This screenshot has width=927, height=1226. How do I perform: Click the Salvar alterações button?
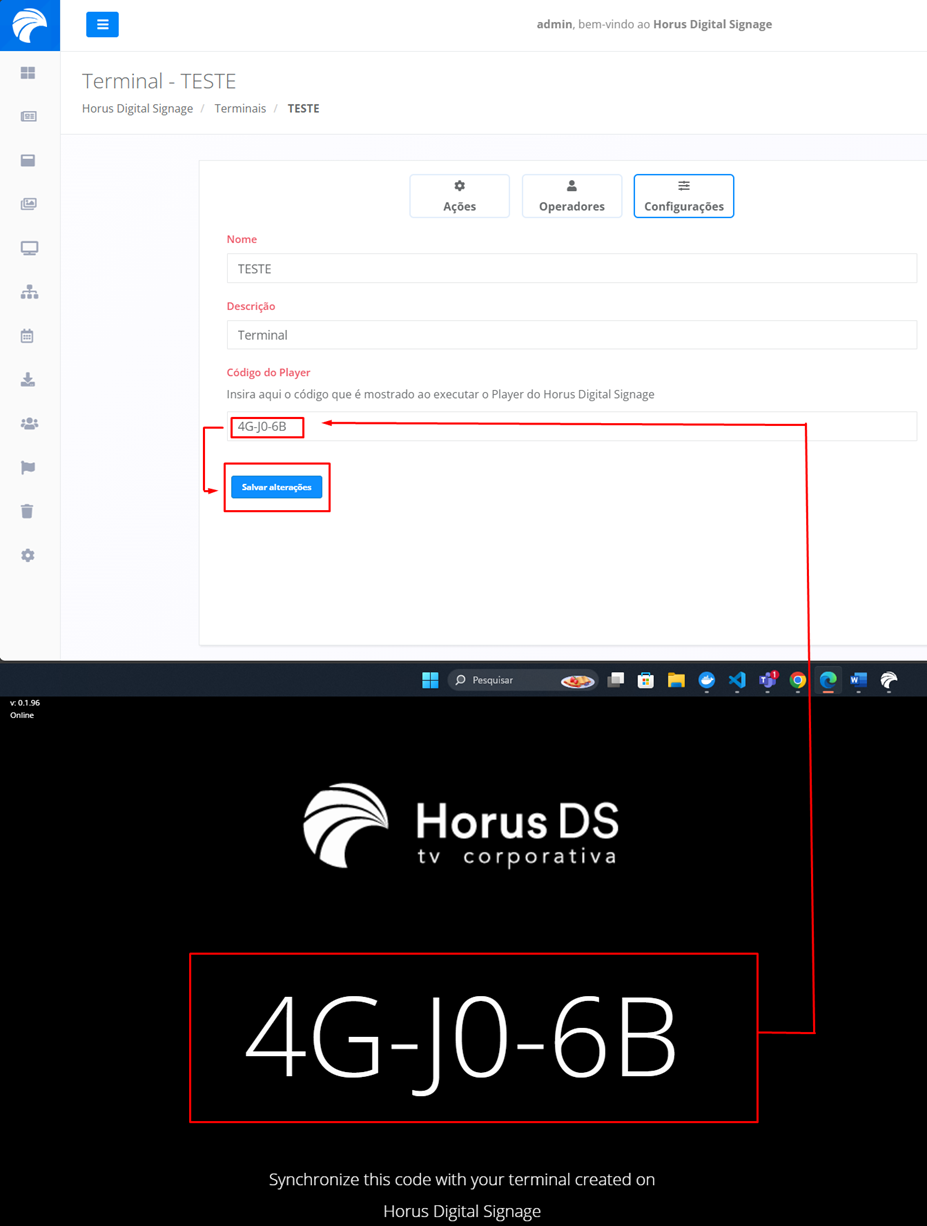(x=276, y=487)
